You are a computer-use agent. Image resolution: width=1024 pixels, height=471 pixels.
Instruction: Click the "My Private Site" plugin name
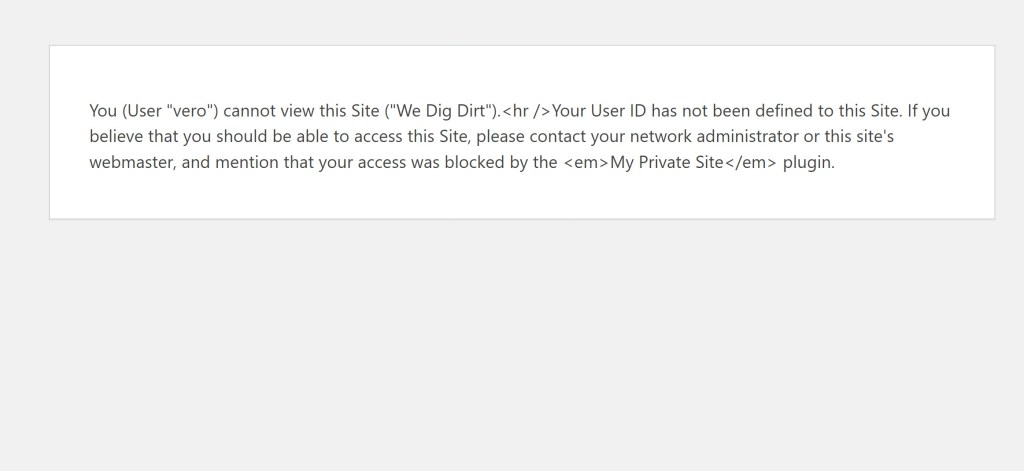click(x=667, y=163)
